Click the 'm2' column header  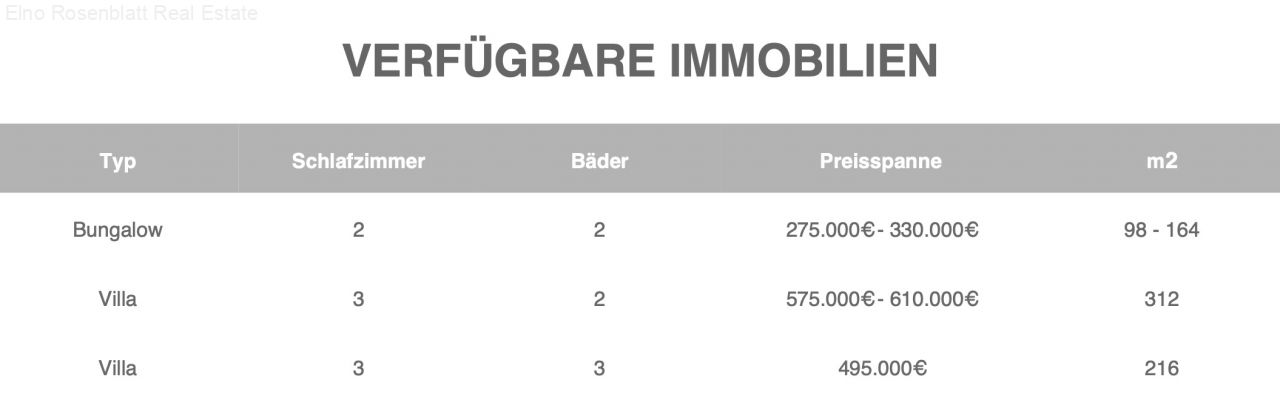(x=1161, y=161)
